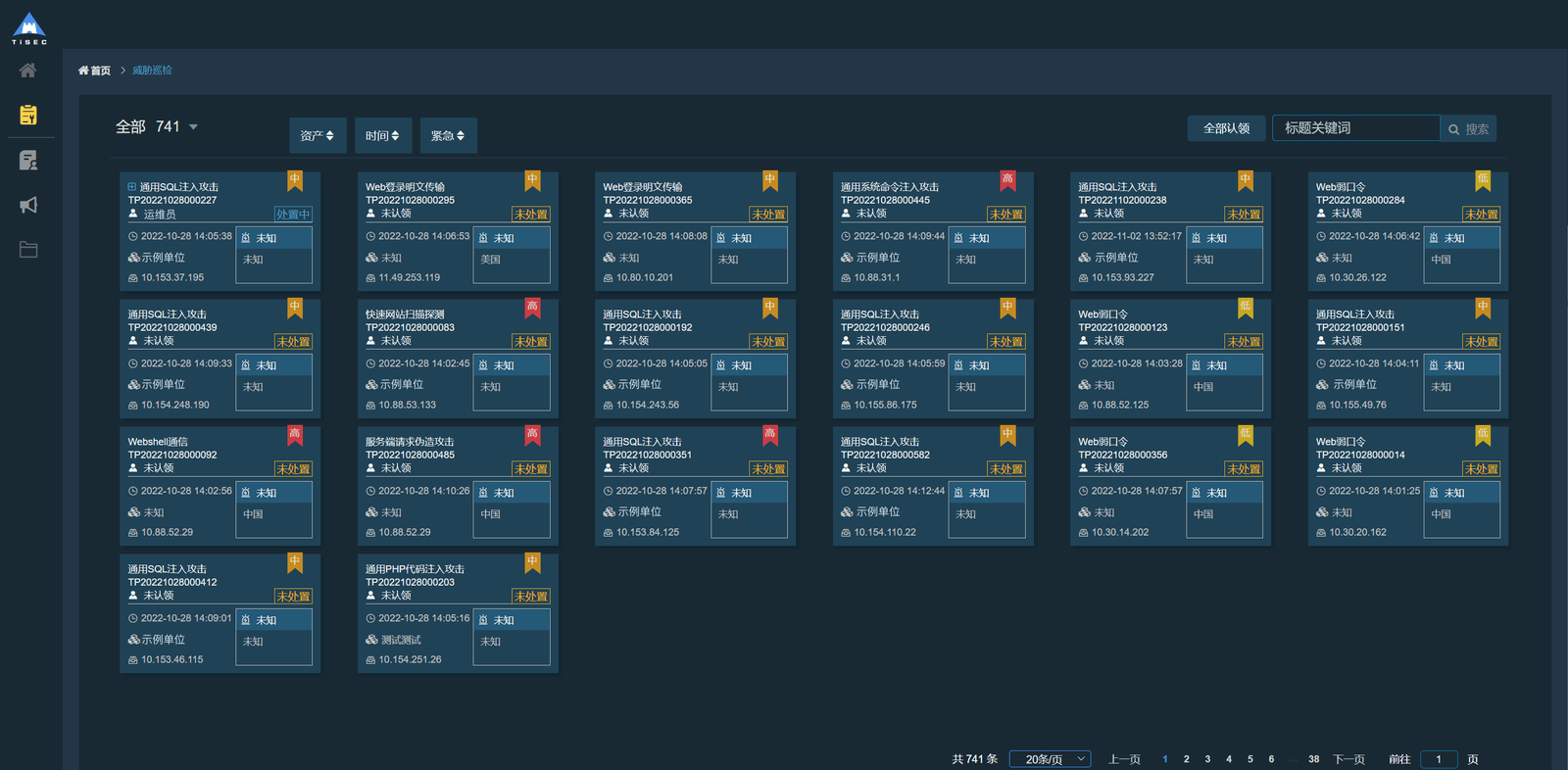Open the 通用系统命令注入攻击 card title
Viewport: 1568px width, 770px height.
point(890,187)
